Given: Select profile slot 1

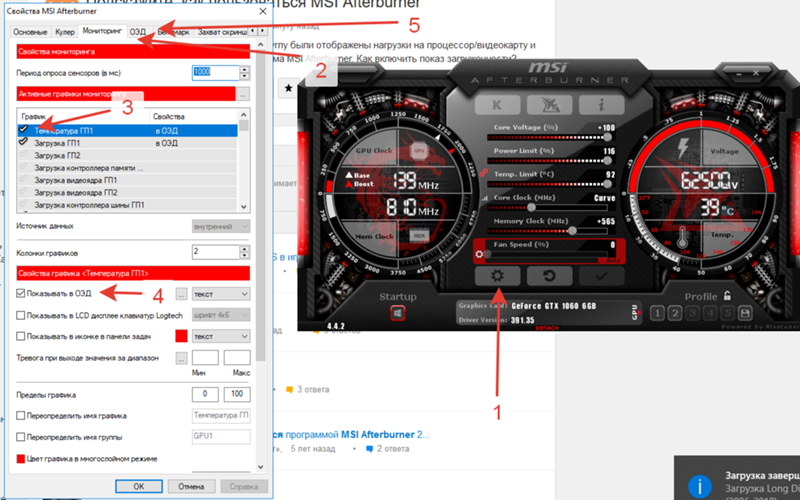Looking at the screenshot, I should coord(657,313).
